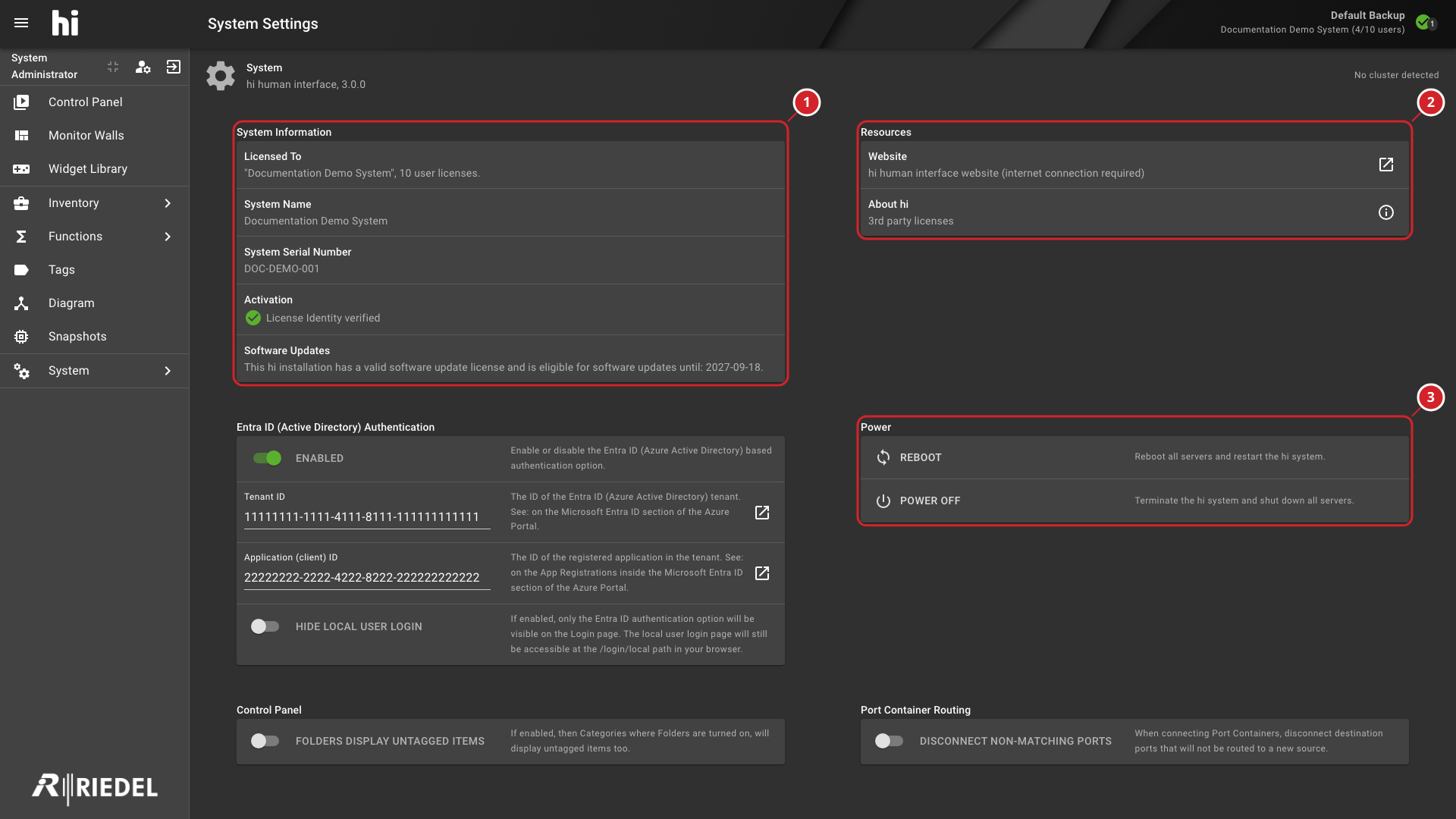Click the logout icon in sidebar
The width and height of the screenshot is (1456, 819).
(174, 67)
